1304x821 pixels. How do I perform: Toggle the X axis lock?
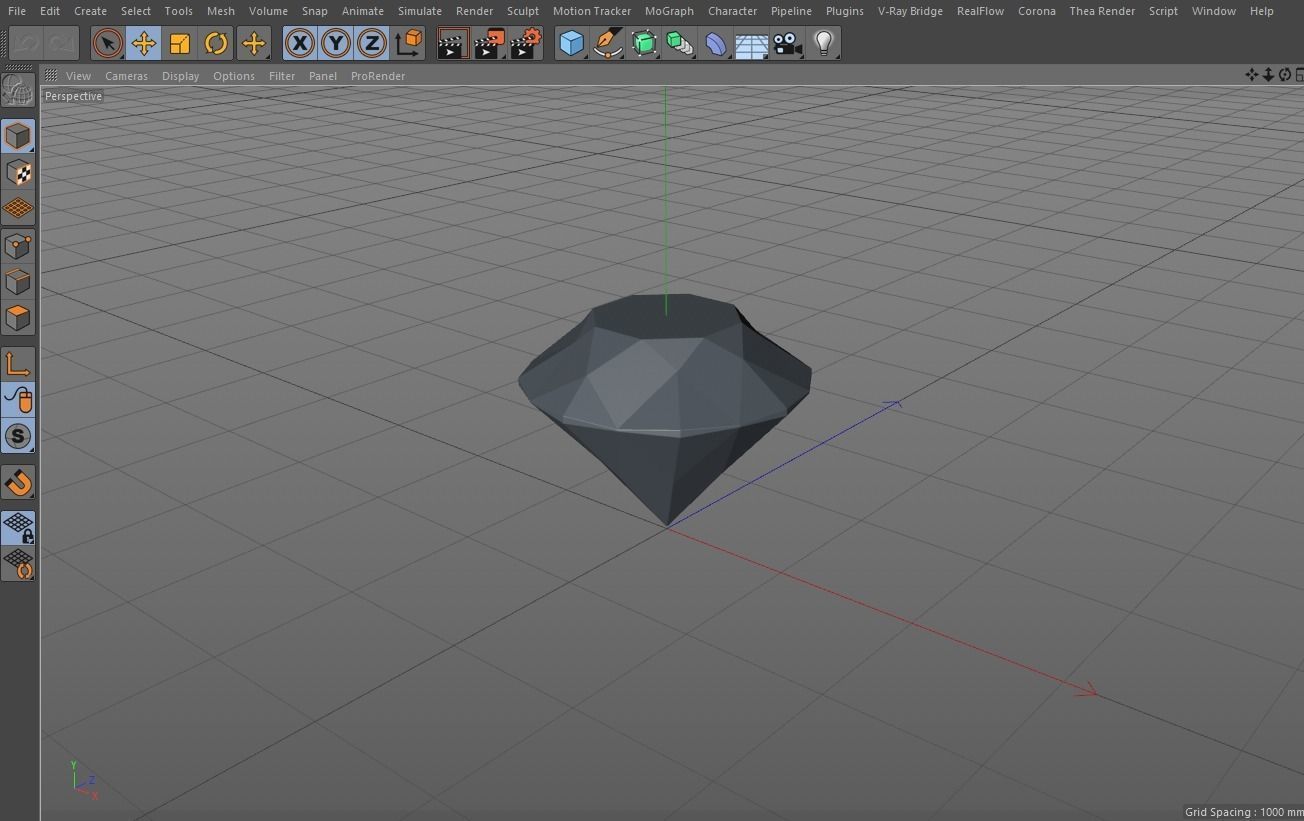click(x=299, y=44)
